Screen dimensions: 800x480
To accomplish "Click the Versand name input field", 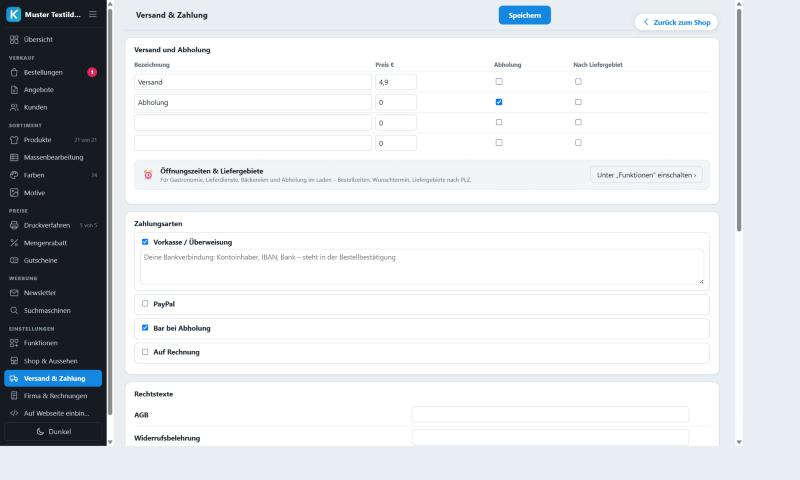I will pos(253,82).
